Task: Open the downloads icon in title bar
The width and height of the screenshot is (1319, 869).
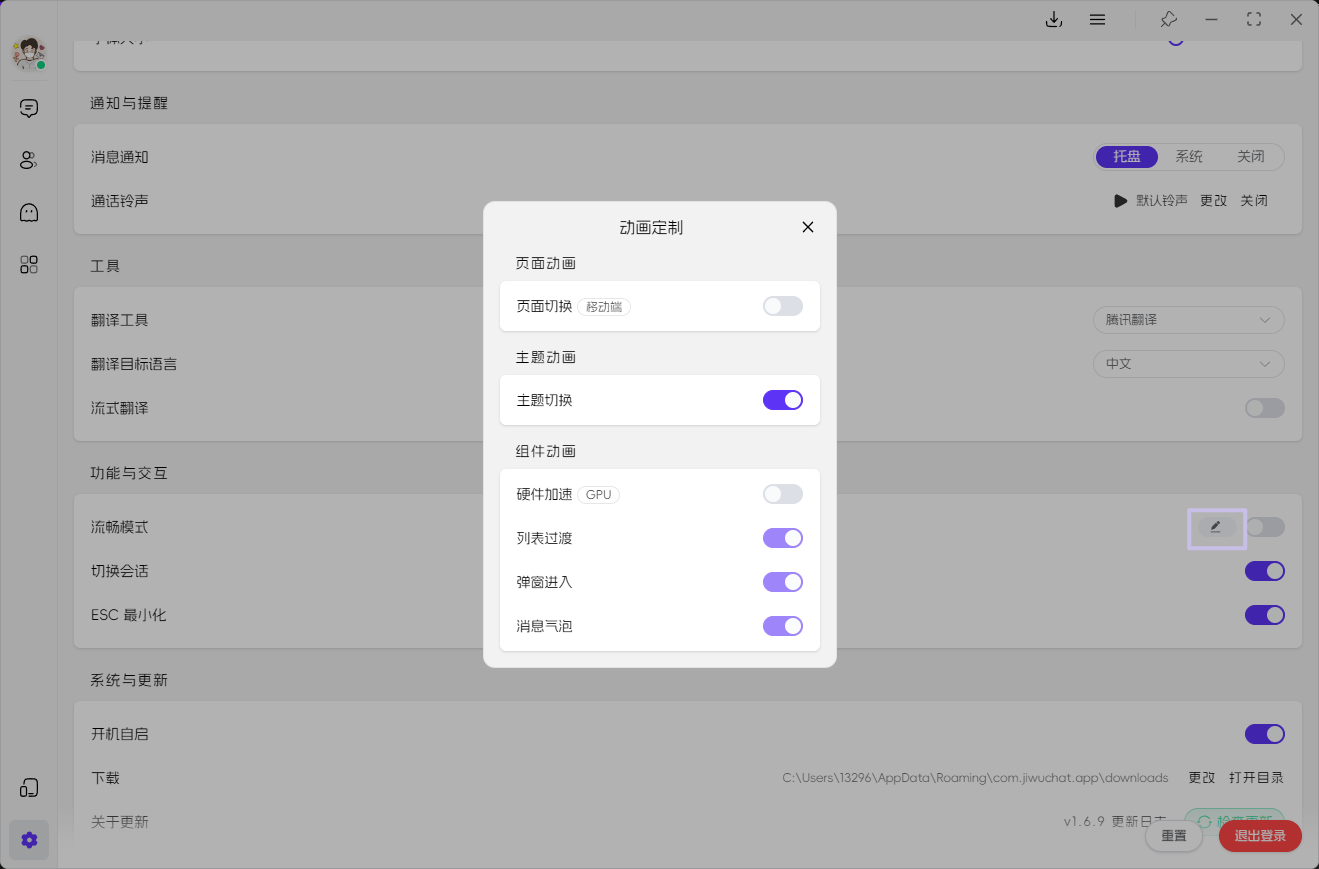Action: tap(1053, 19)
